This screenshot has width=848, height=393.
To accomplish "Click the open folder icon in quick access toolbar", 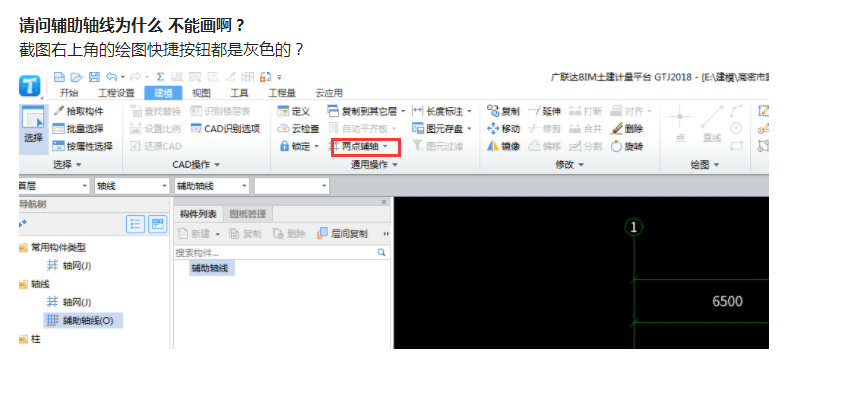I will tap(76, 77).
